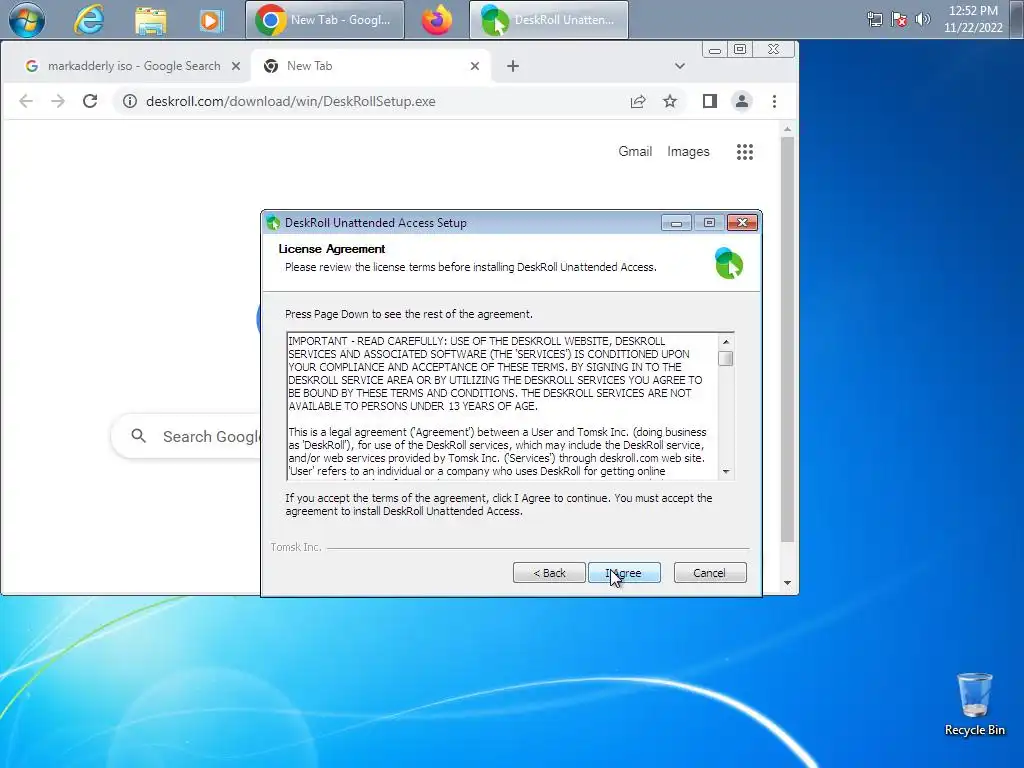This screenshot has width=1024, height=768.
Task: Reload the Chrome page
Action: point(90,101)
